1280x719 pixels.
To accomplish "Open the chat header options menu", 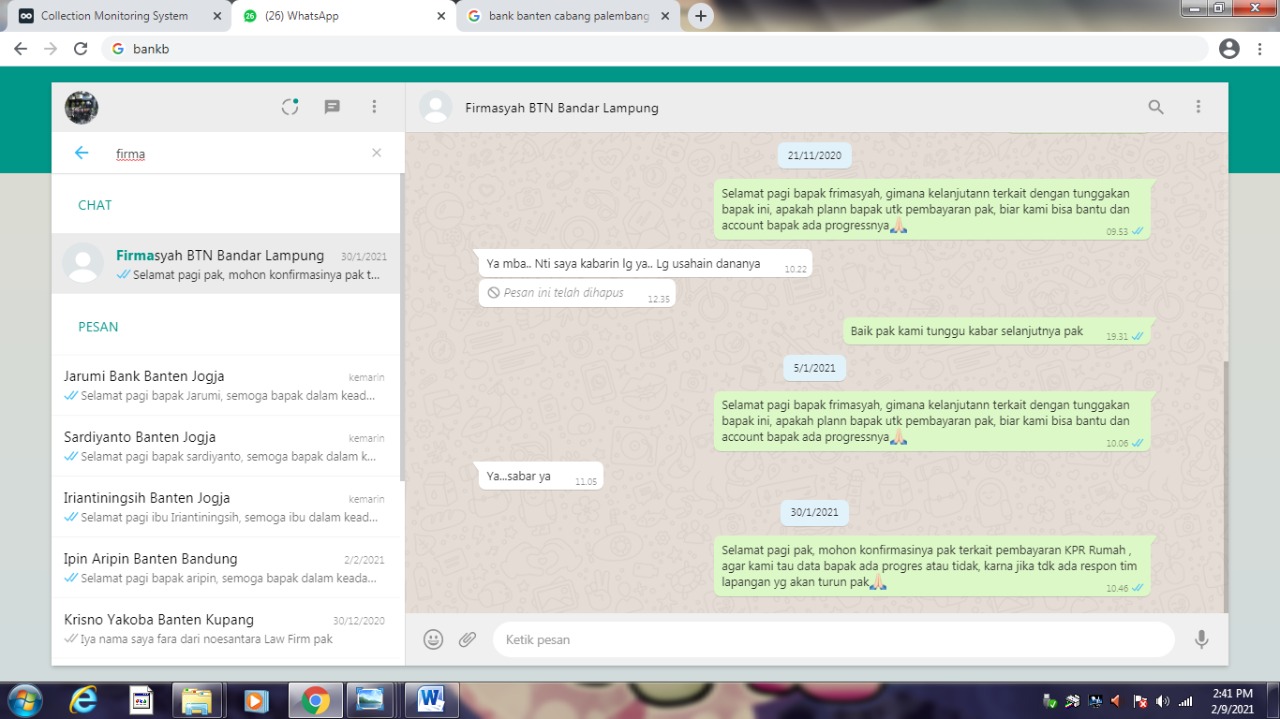I will click(1198, 107).
